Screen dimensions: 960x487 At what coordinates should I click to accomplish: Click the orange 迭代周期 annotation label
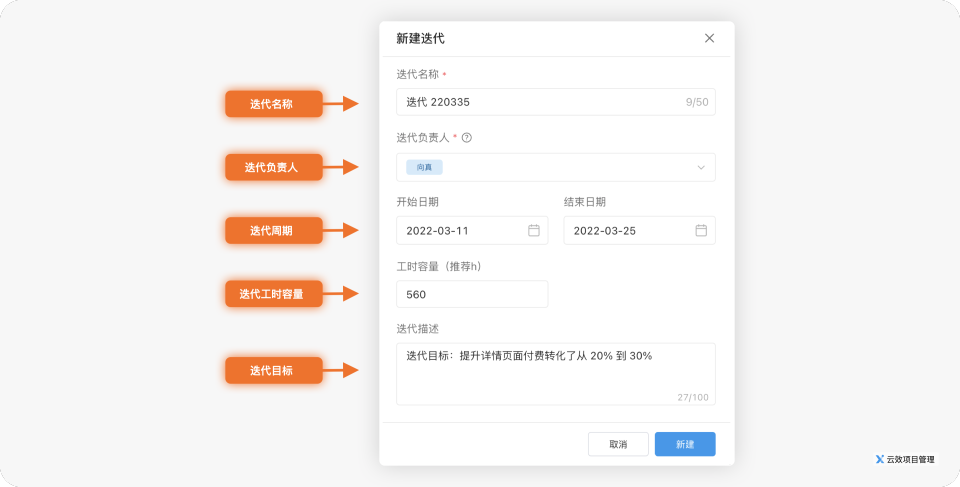tap(273, 231)
